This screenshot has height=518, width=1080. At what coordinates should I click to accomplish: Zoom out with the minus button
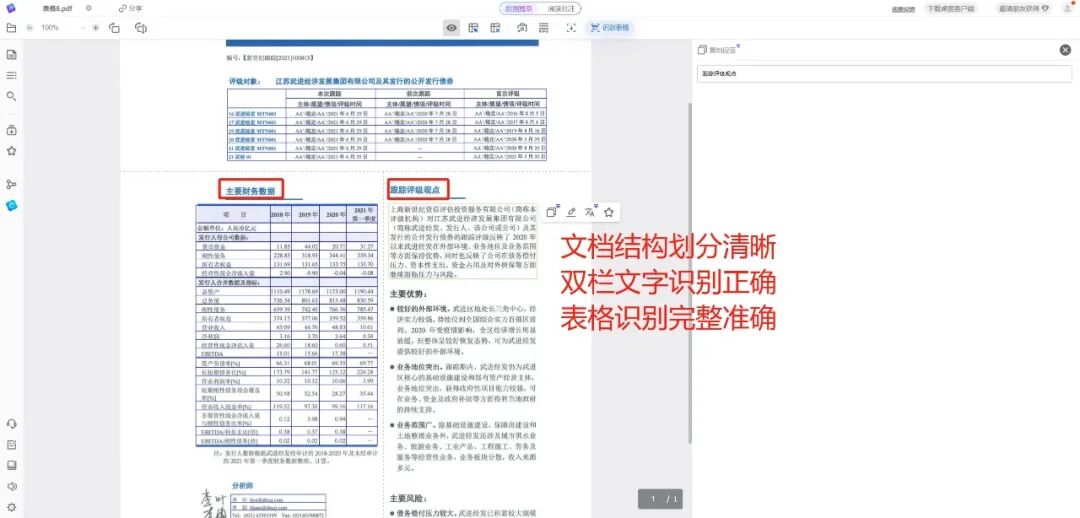(x=30, y=28)
